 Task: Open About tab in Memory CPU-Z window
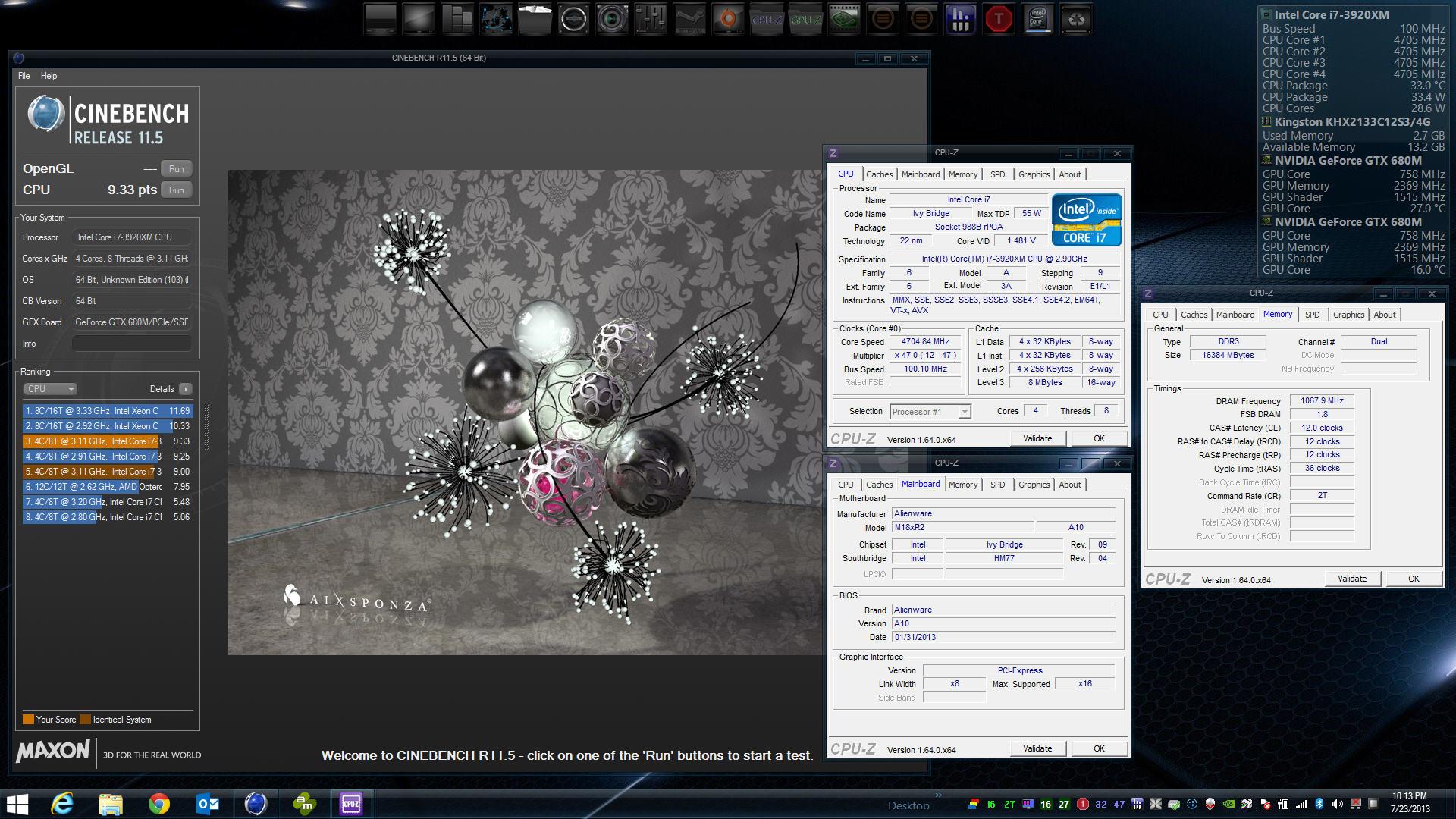coord(1384,315)
